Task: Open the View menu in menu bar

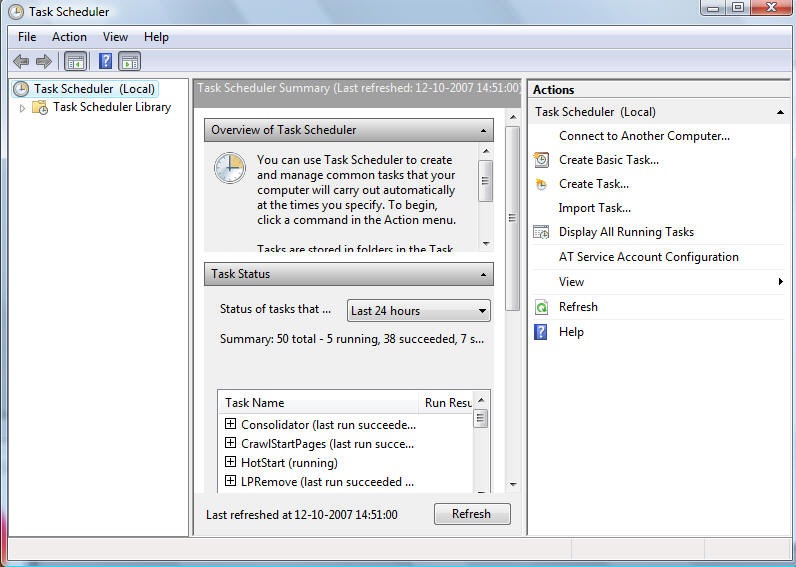Action: click(x=115, y=37)
